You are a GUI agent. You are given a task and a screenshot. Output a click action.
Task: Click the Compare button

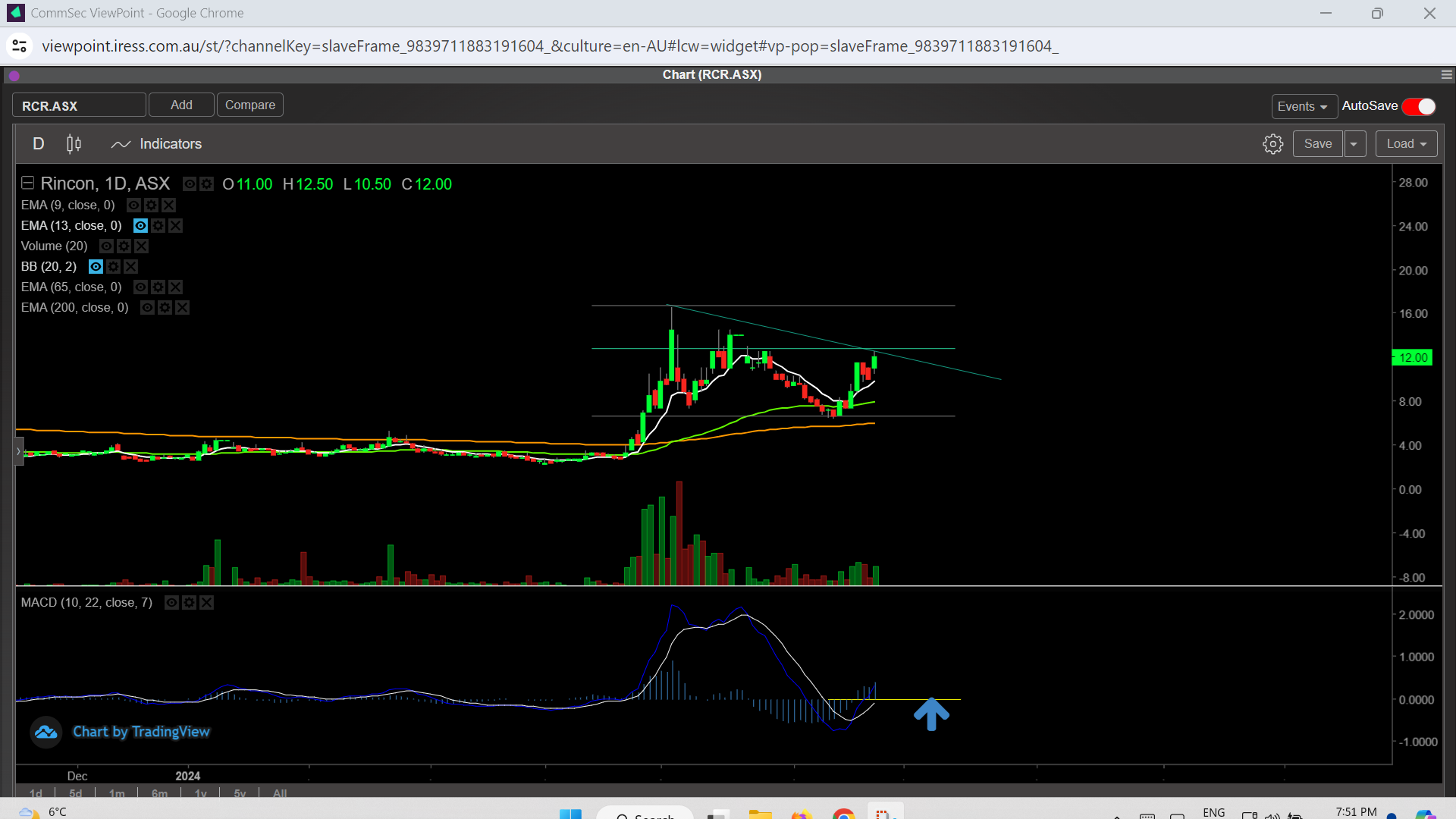250,105
